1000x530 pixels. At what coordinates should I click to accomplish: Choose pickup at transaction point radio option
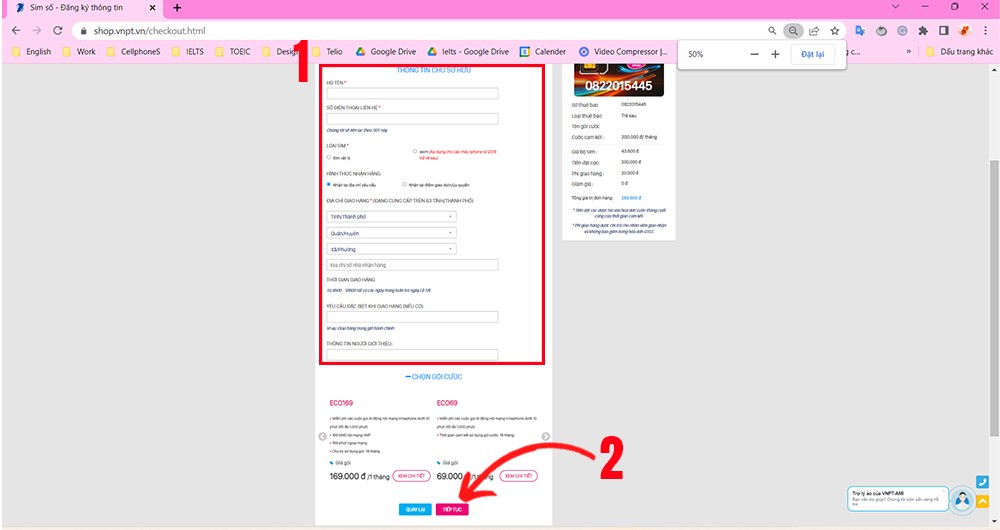tap(404, 184)
